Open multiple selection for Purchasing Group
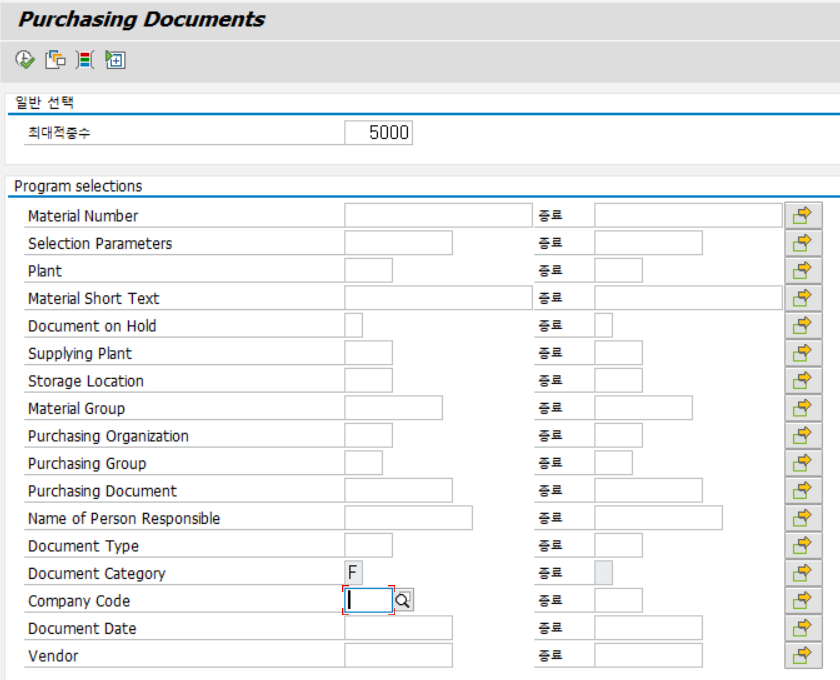840x680 pixels. tap(803, 463)
